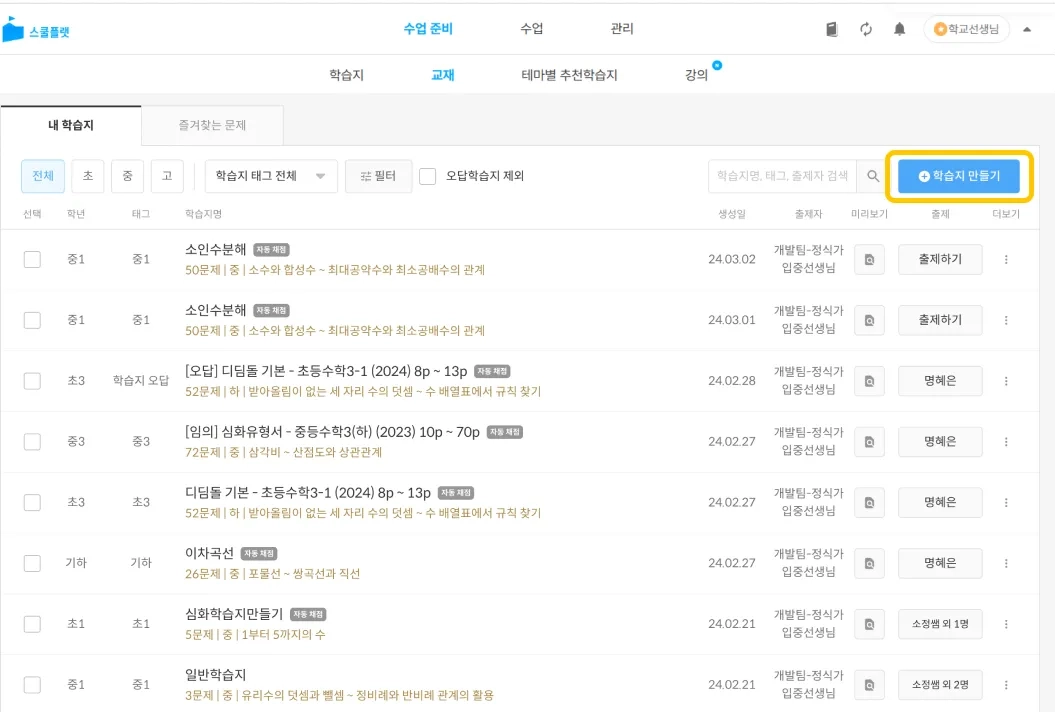Image resolution: width=1055 pixels, height=712 pixels.
Task: Open more options for [임의] 심화유형서
Action: click(1006, 441)
